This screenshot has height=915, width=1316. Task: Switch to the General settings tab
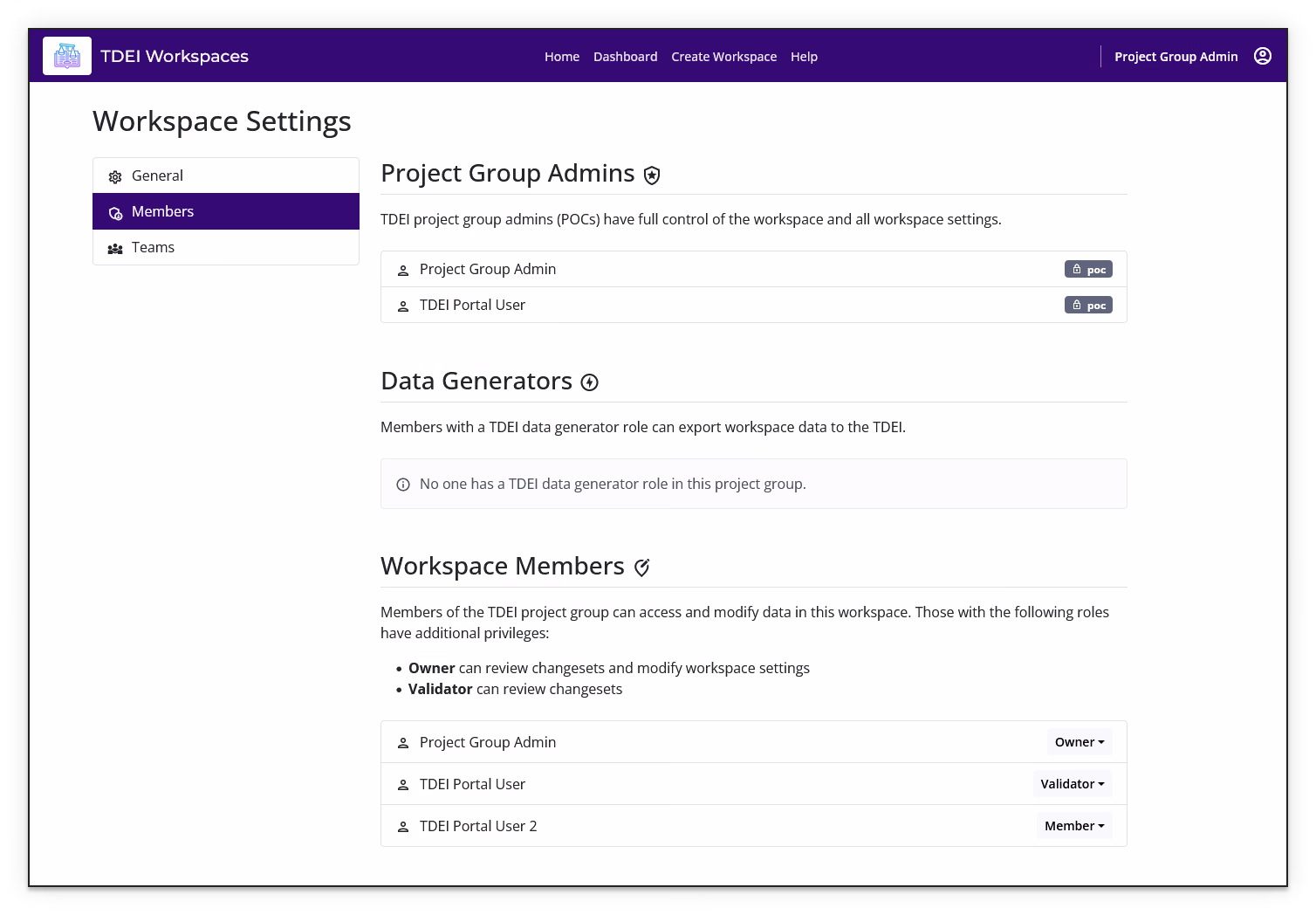[226, 175]
